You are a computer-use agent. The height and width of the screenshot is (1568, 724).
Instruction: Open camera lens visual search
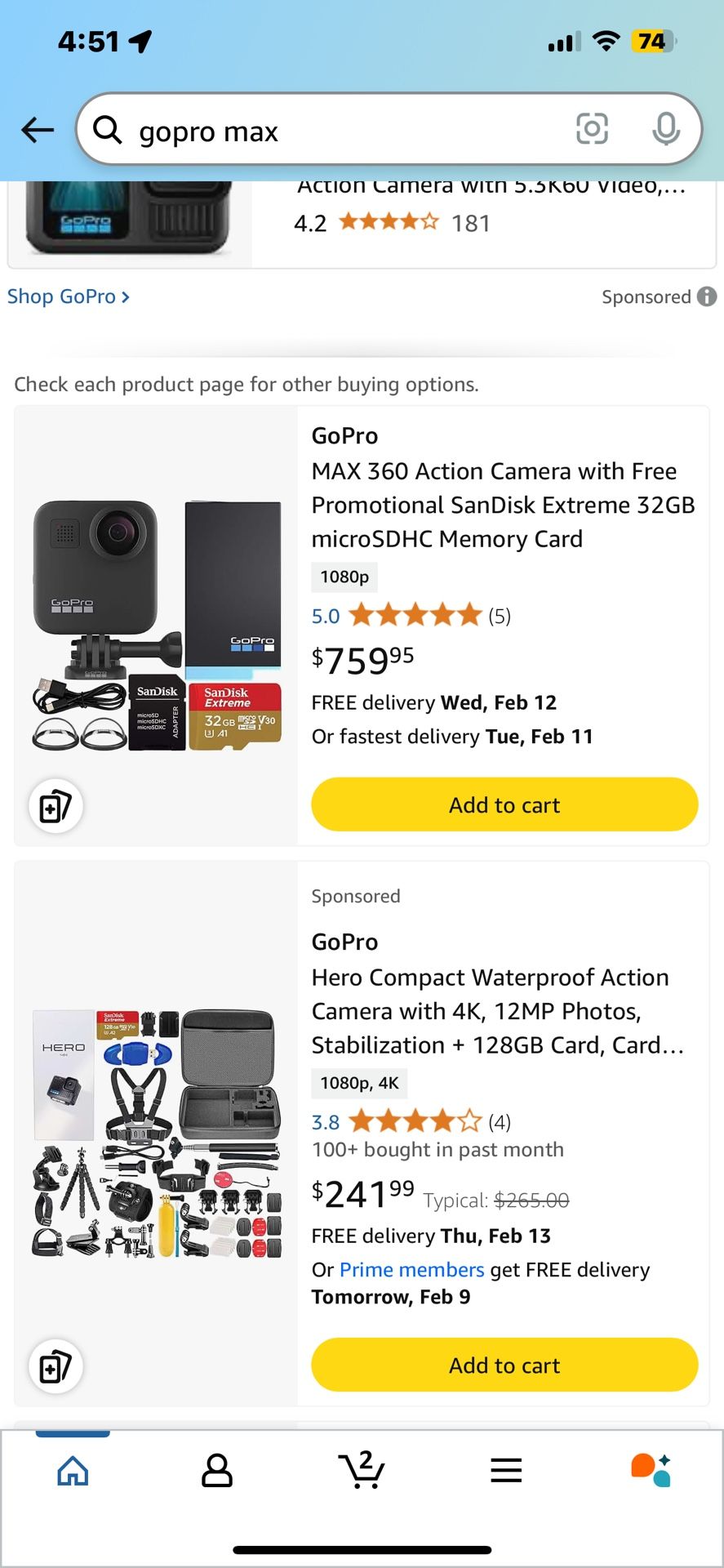tap(592, 129)
